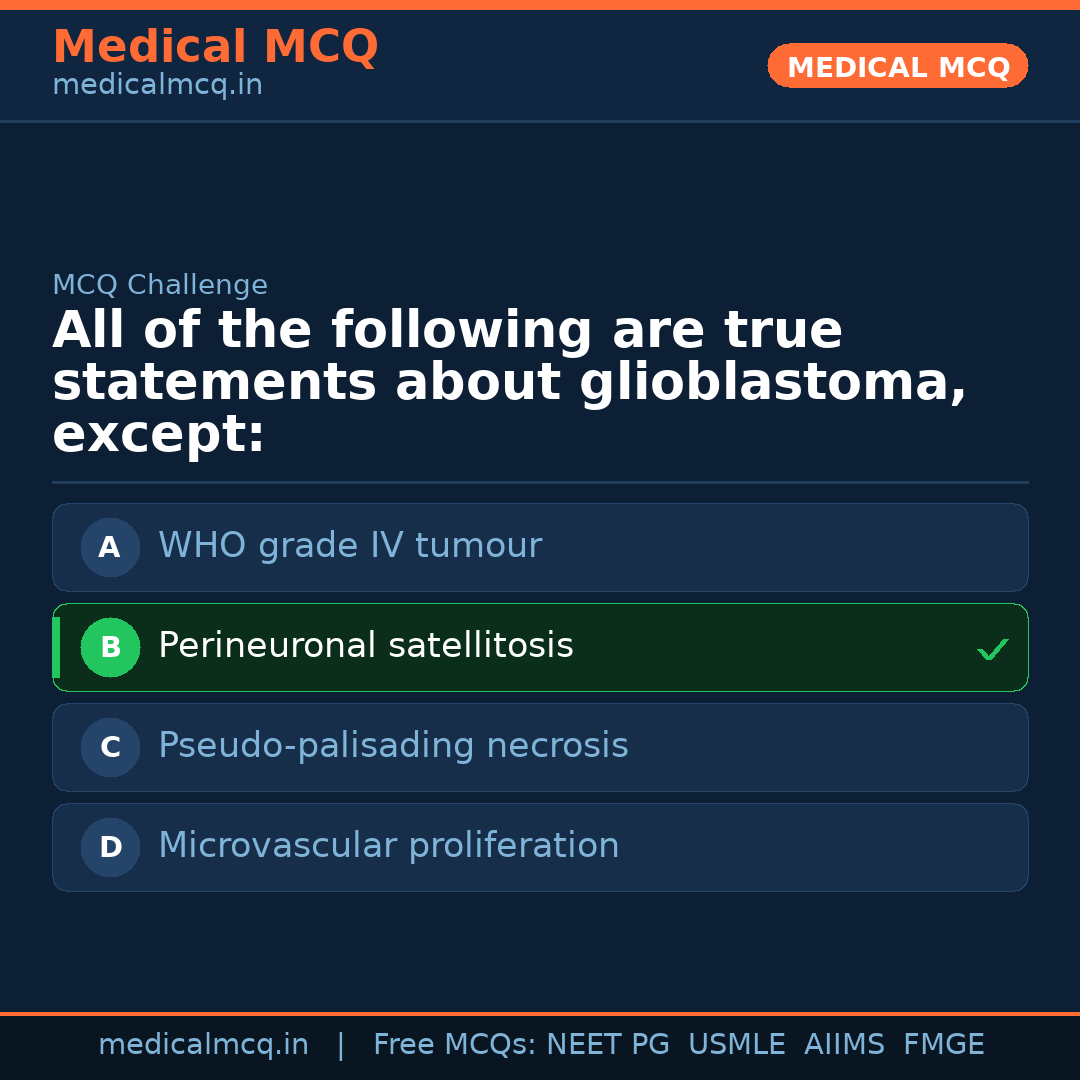Click 'FMGE' in the footer
The image size is (1080, 1080).
(x=943, y=1045)
